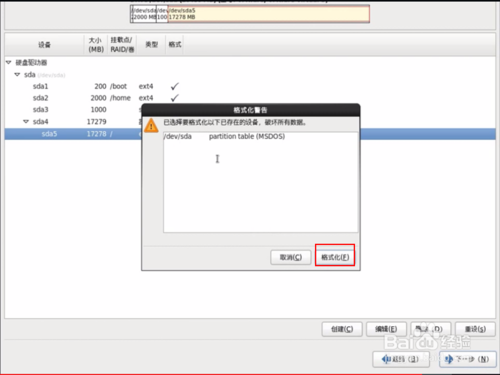
Task: Click the delete (D) button
Action: [431, 329]
